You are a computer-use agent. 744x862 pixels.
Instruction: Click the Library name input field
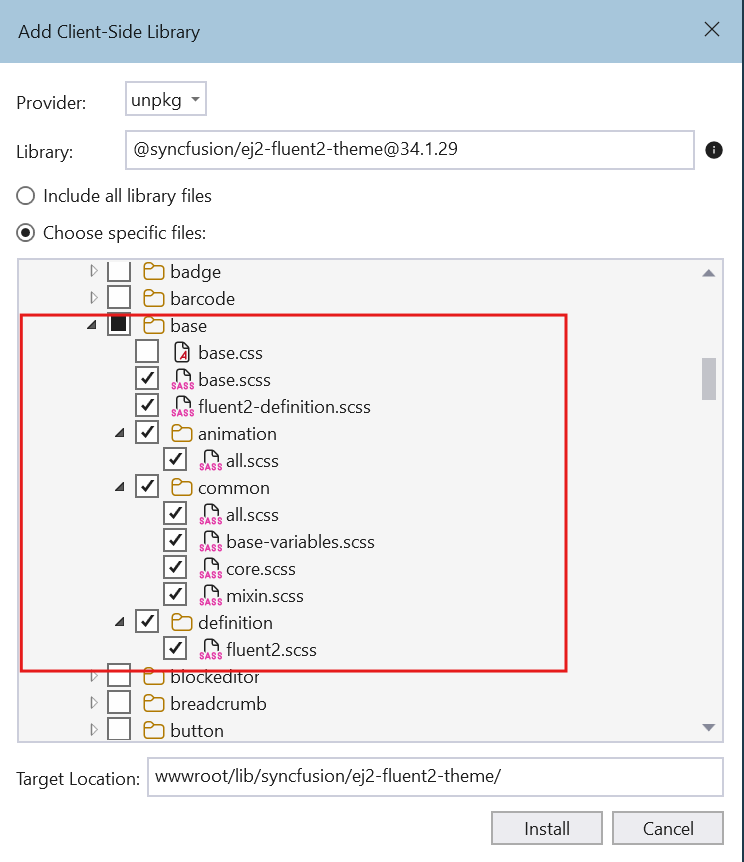410,150
